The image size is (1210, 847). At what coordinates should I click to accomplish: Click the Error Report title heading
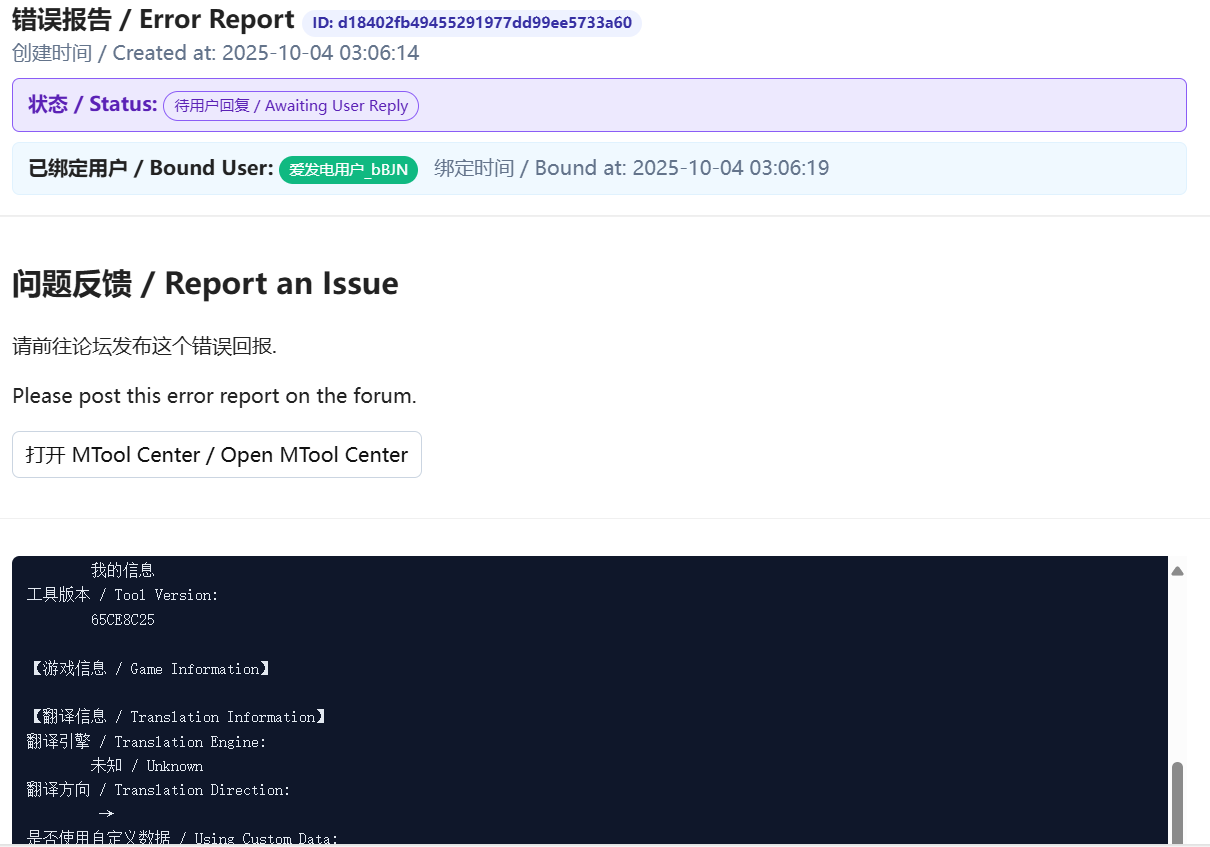(x=153, y=20)
